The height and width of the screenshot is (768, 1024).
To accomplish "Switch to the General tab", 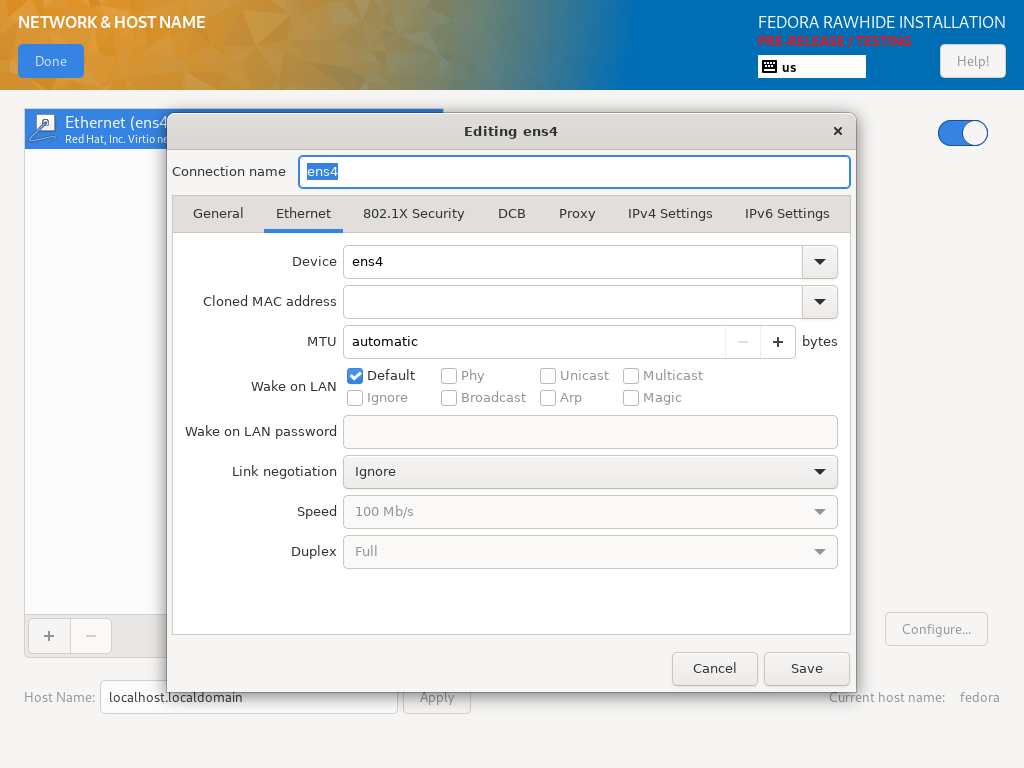I will pos(218,214).
